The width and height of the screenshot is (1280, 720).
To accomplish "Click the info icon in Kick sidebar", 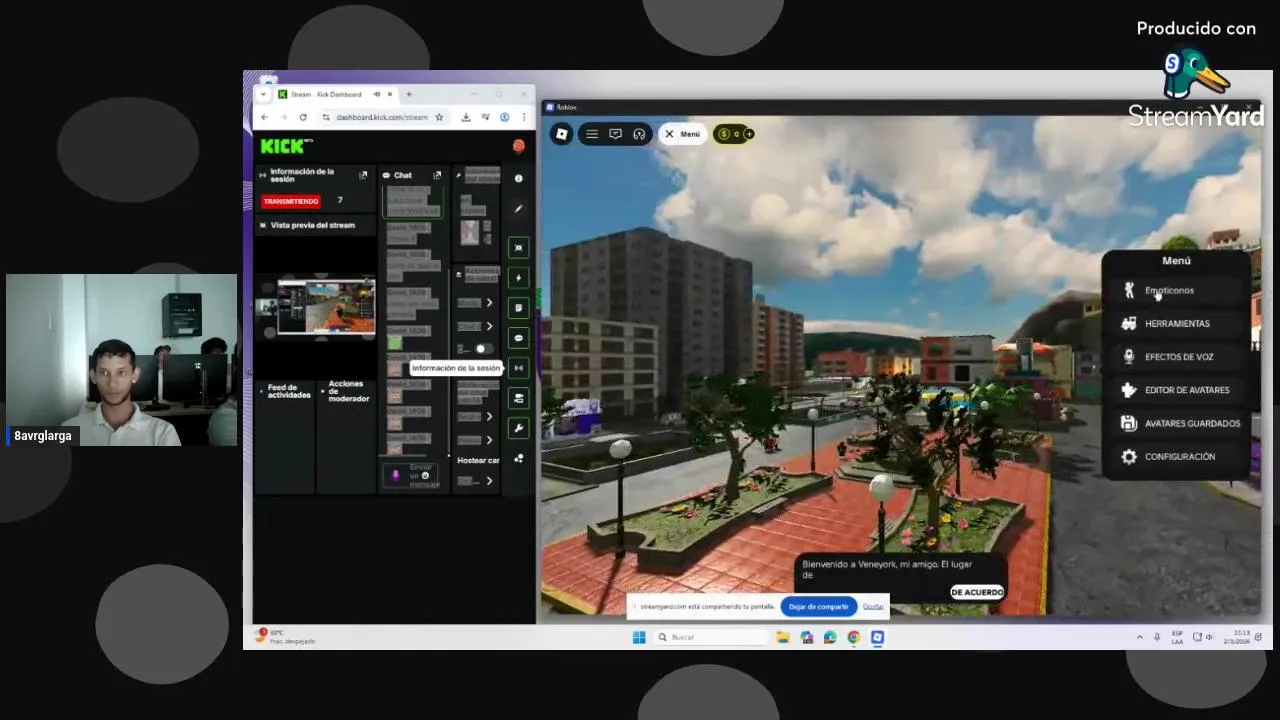I will [518, 178].
